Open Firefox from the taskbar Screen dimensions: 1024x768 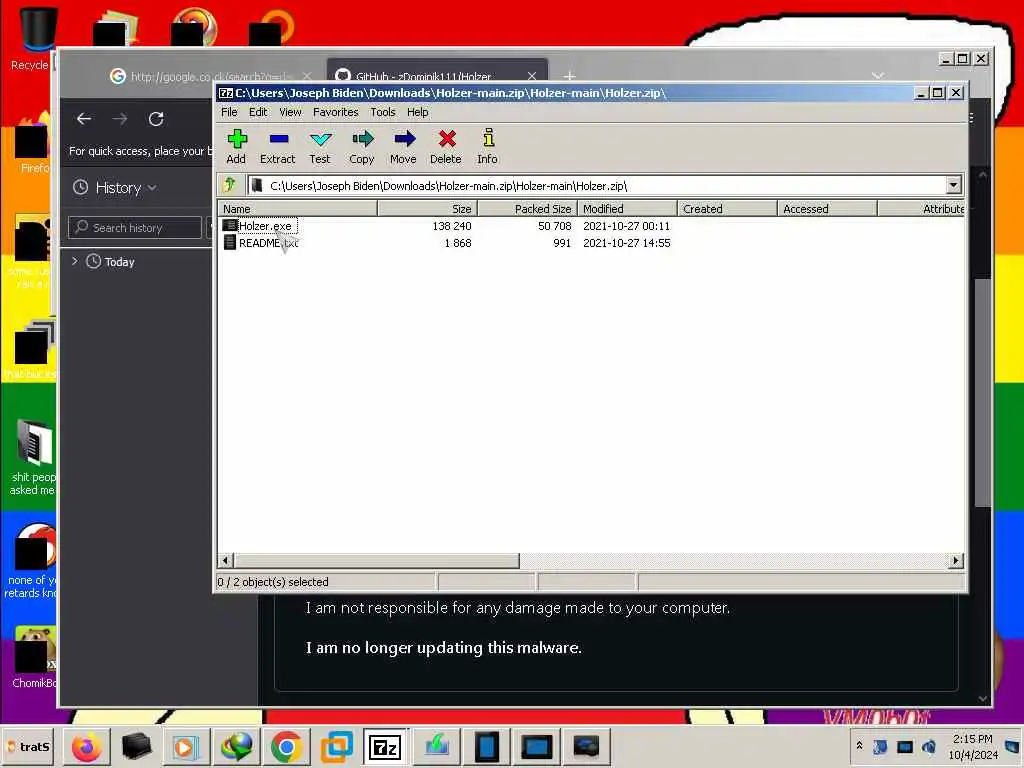(87, 747)
